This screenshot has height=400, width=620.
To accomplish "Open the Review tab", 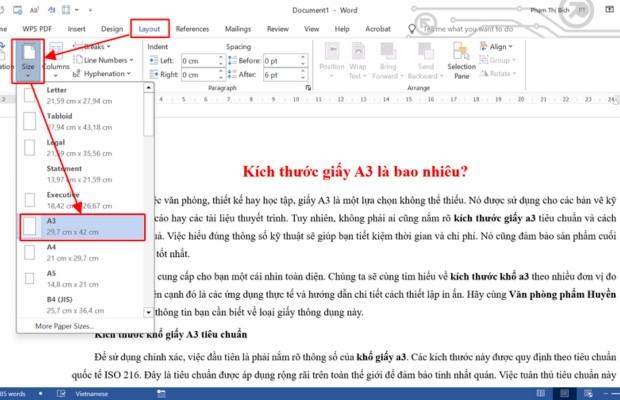I will [x=278, y=29].
